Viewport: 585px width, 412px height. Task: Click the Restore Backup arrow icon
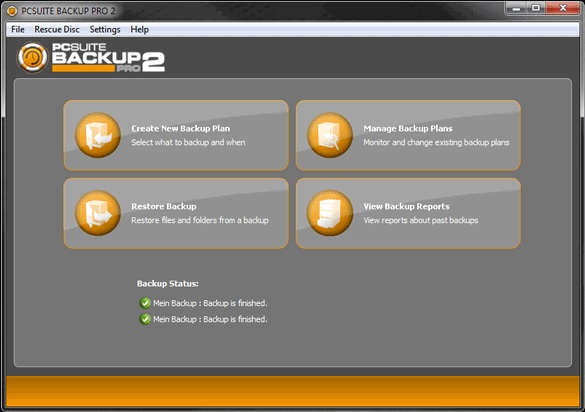click(x=98, y=213)
